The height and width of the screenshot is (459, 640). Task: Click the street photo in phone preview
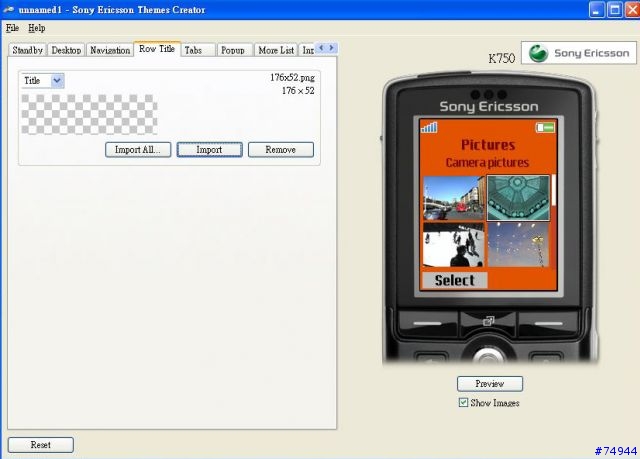tap(453, 198)
